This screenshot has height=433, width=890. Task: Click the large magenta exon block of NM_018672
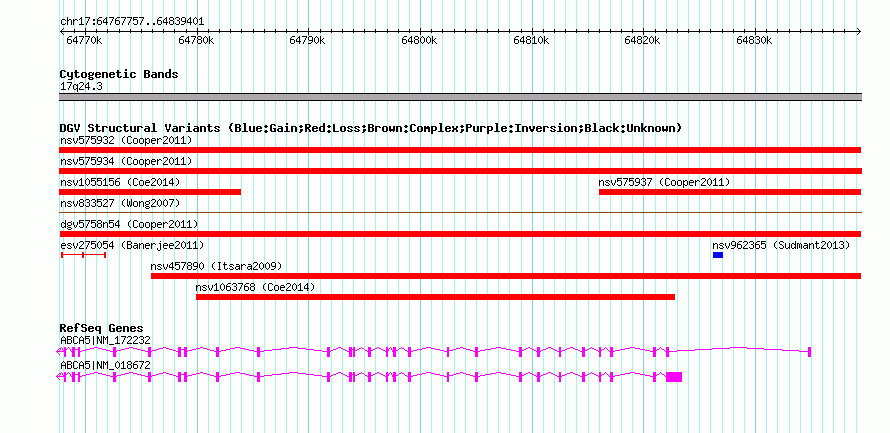[674, 377]
